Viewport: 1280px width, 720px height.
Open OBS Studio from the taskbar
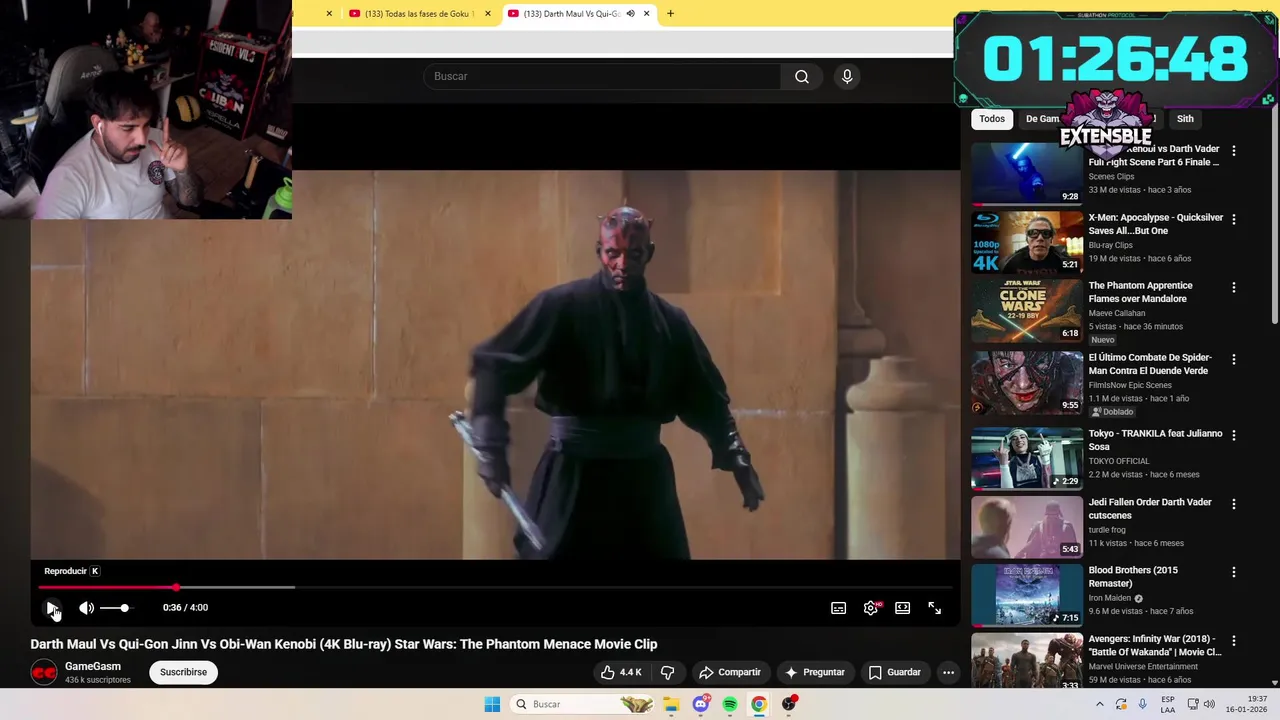(789, 704)
